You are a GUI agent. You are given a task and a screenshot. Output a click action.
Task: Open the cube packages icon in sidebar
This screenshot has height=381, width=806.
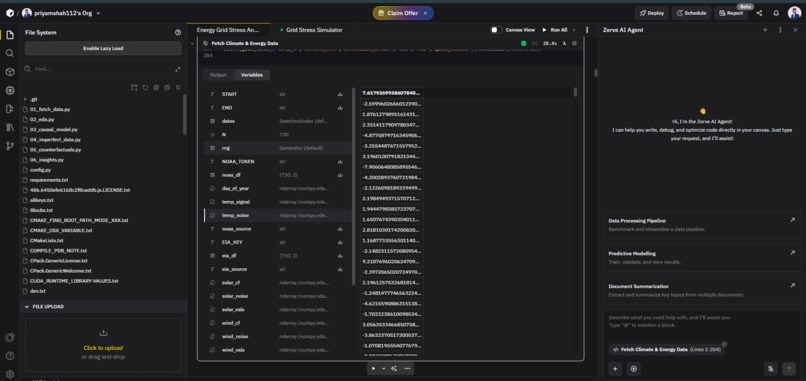click(10, 72)
